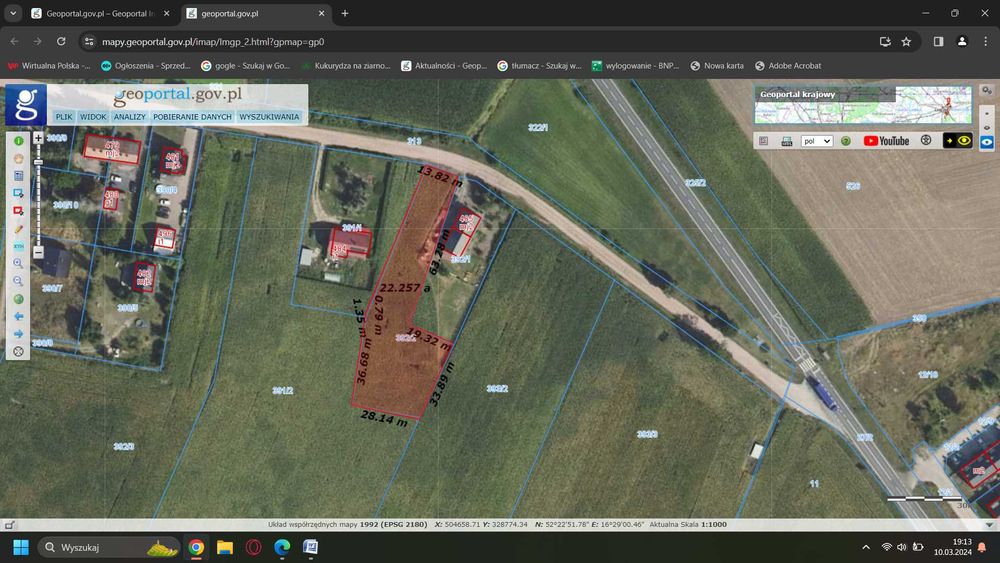Image resolution: width=1000 pixels, height=563 pixels.
Task: Open the Aktualności Geoportal bookmark
Action: click(x=444, y=66)
